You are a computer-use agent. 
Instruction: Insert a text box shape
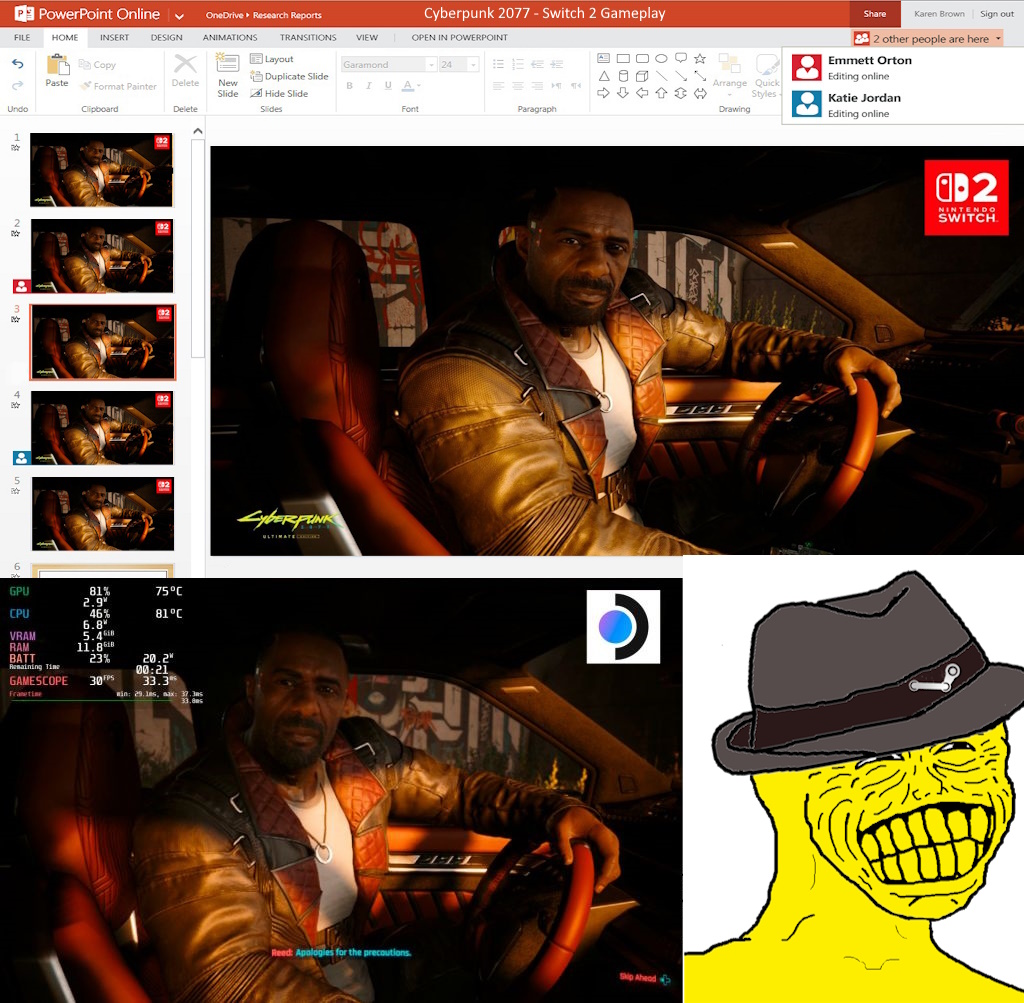(x=603, y=58)
